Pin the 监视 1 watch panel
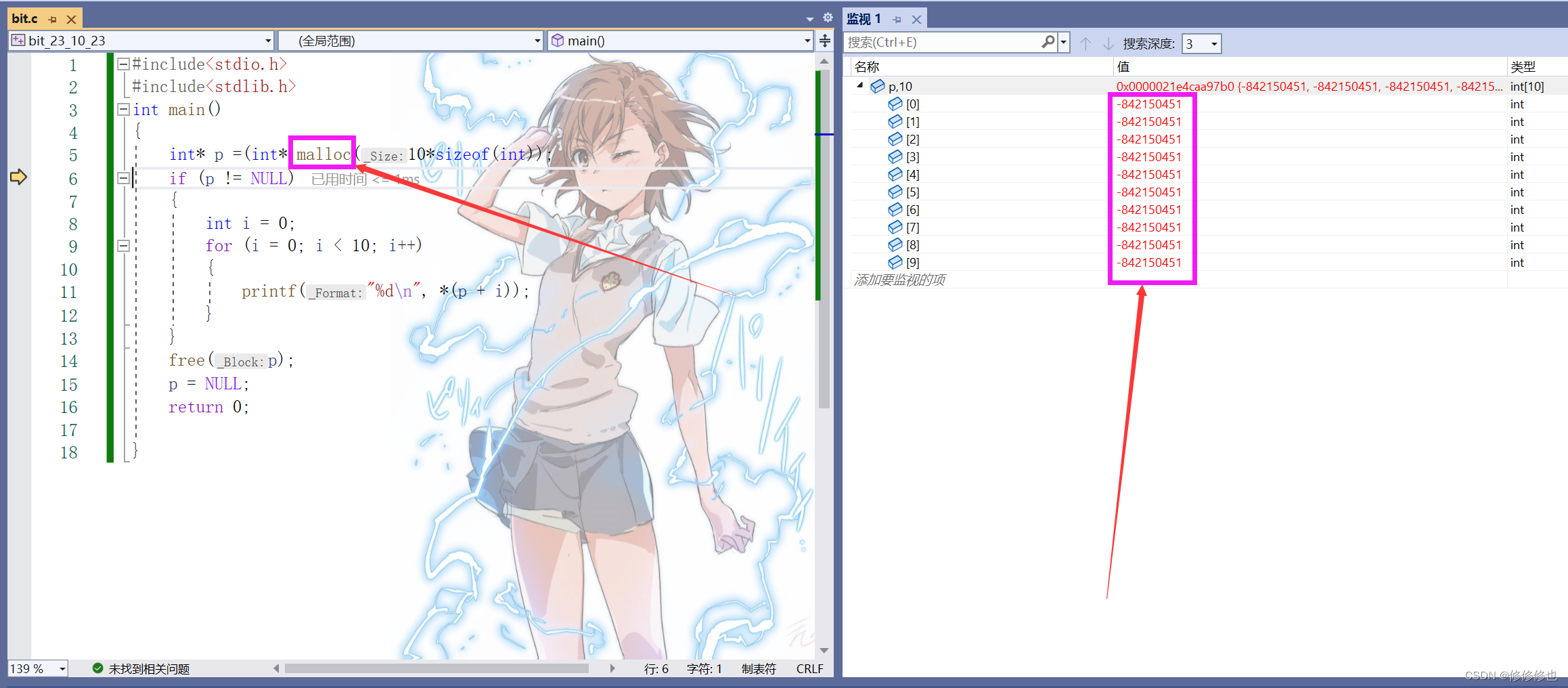This screenshot has width=1568, height=688. pos(897,20)
